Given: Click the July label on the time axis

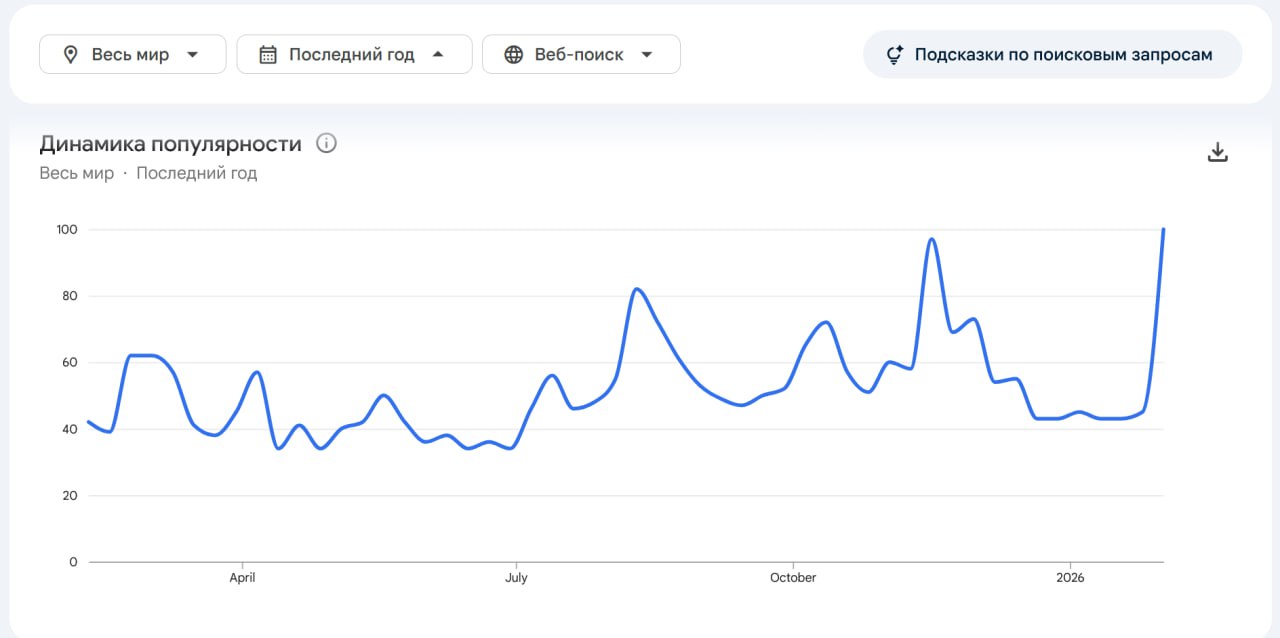Looking at the screenshot, I should pos(516,578).
